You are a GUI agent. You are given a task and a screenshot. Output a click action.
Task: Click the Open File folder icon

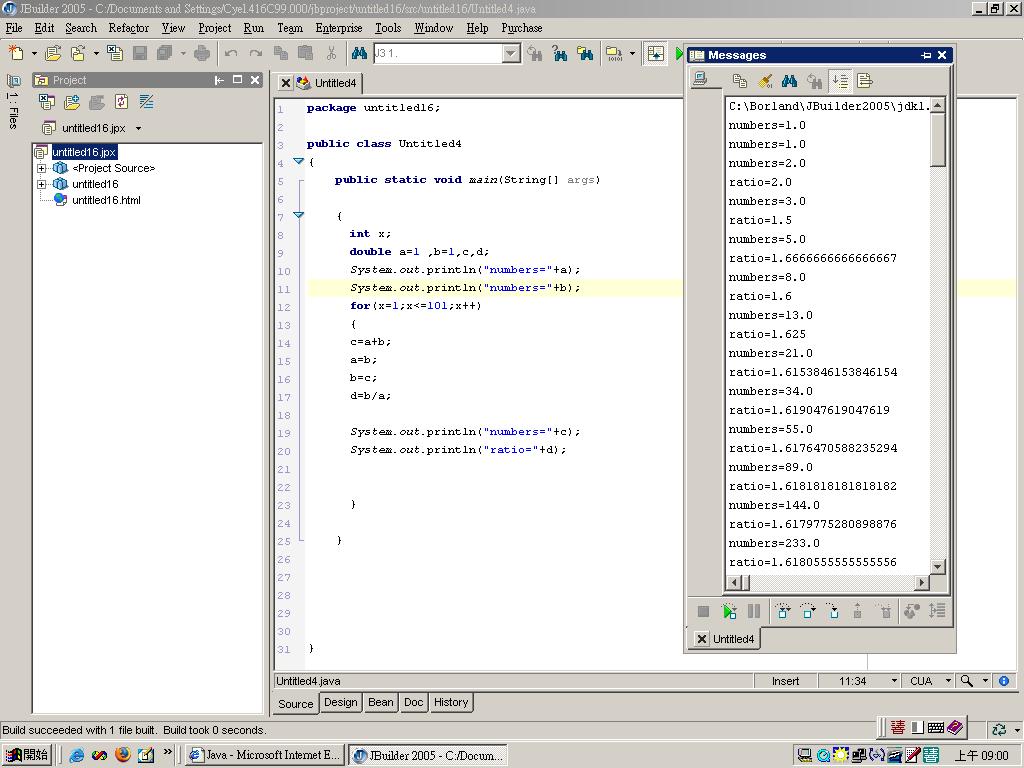(53, 53)
